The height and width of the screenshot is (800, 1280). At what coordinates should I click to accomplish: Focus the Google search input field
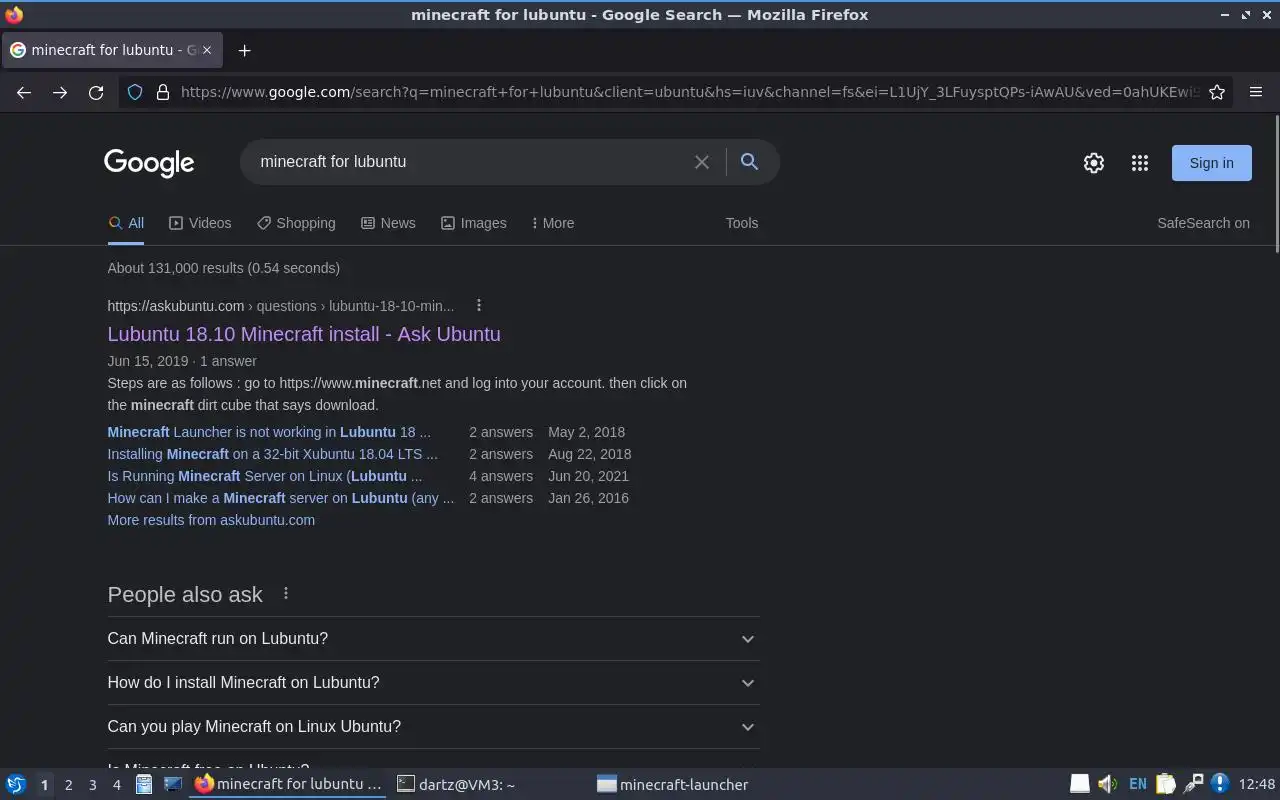click(x=470, y=162)
